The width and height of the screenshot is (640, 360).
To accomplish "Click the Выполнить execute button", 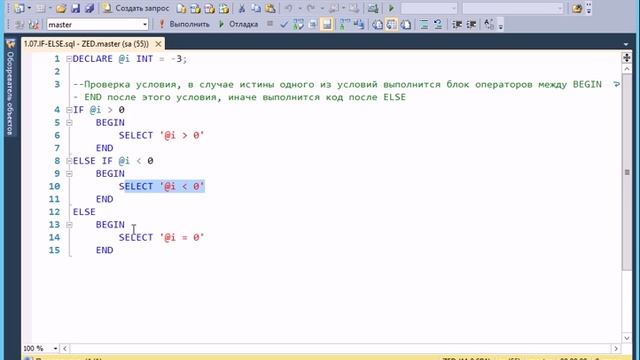I will click(x=184, y=24).
